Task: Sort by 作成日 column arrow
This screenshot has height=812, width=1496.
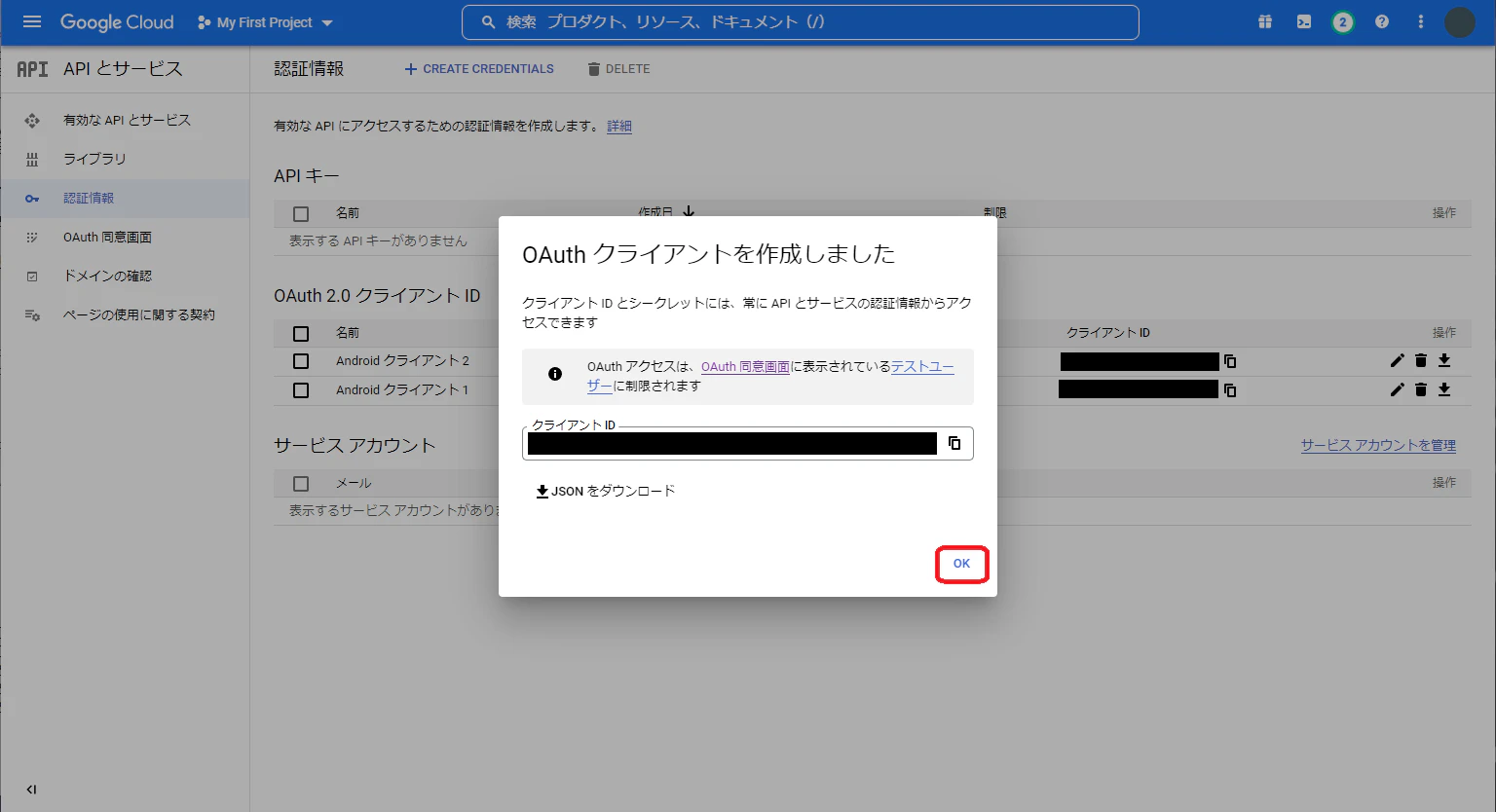Action: tap(689, 211)
